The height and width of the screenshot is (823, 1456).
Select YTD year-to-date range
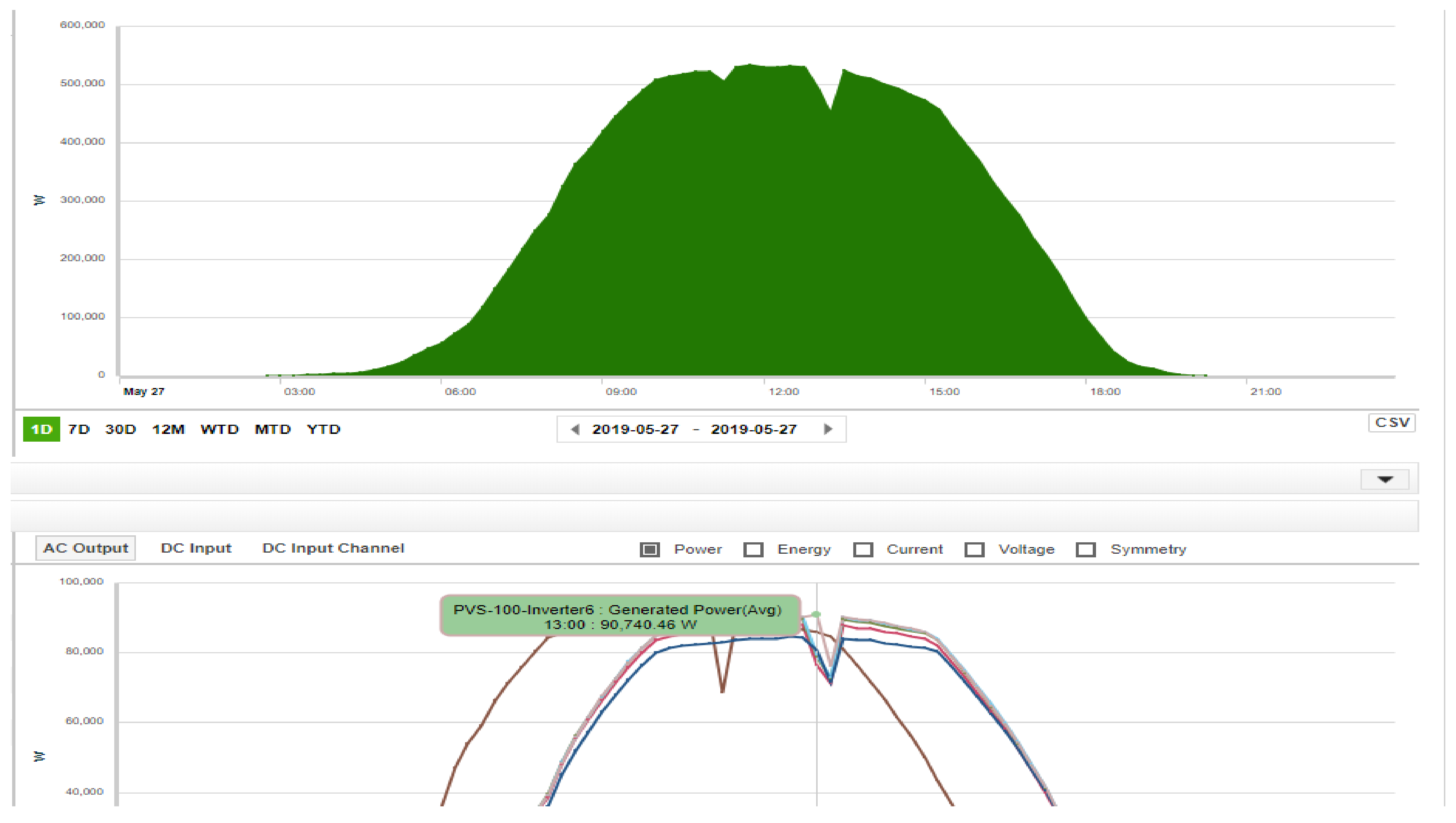point(323,429)
